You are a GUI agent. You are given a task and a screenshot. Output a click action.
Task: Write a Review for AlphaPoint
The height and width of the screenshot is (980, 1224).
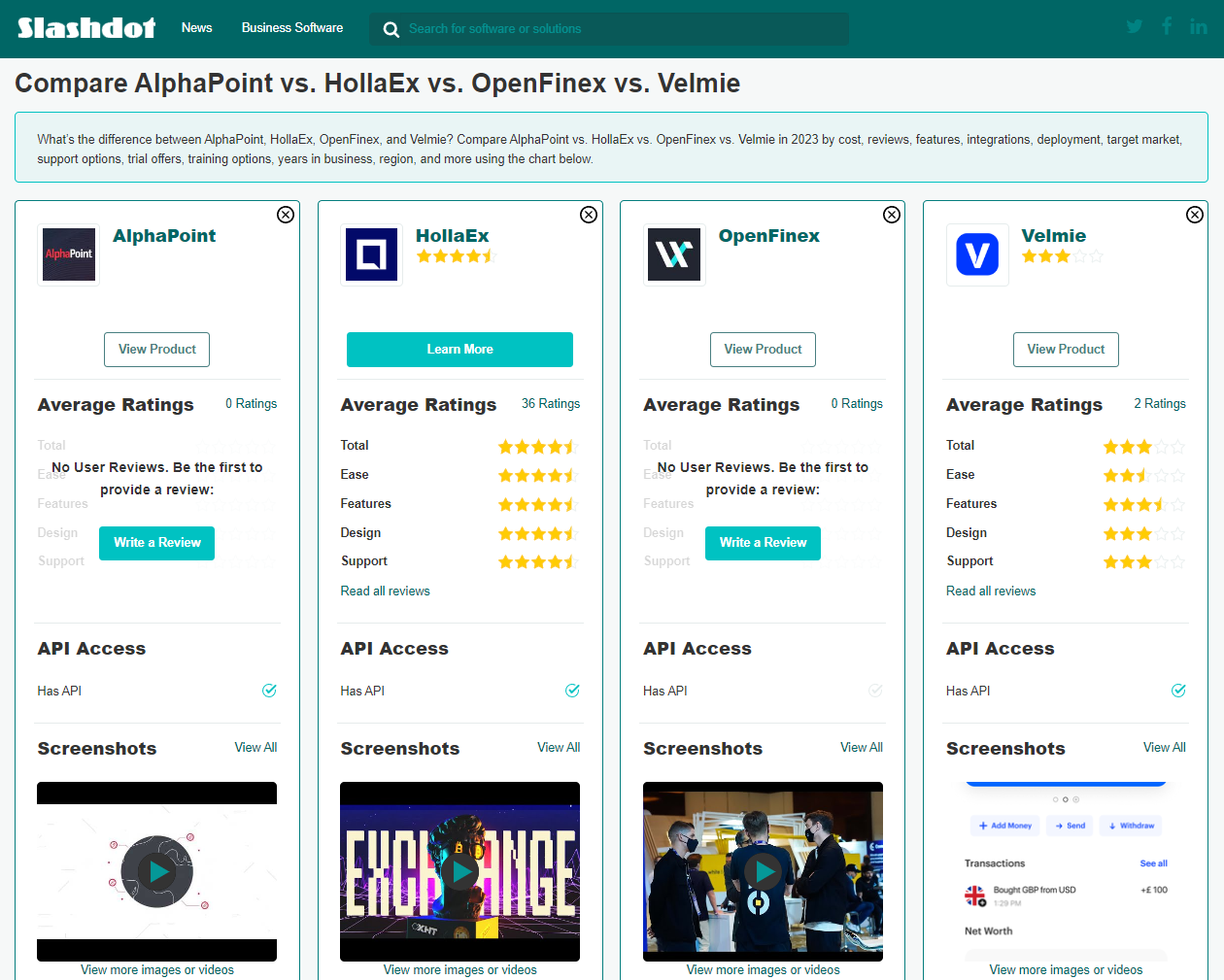156,543
